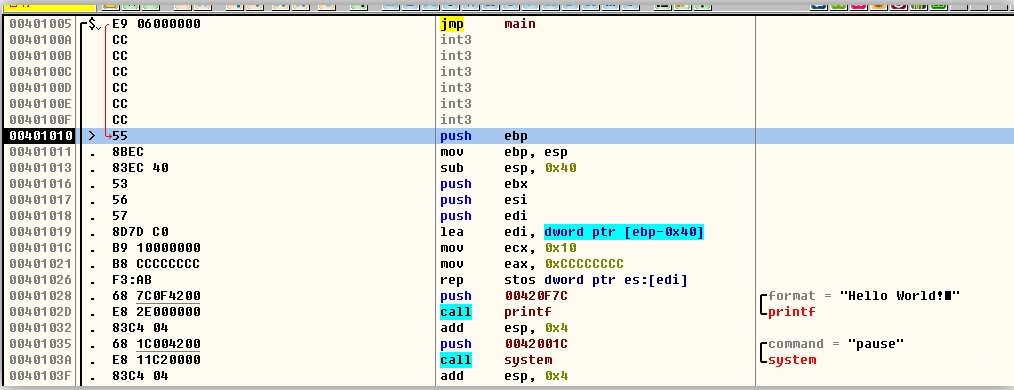Click the hex bytes 68 7C0F4200
The height and width of the screenshot is (390, 1014).
click(156, 296)
